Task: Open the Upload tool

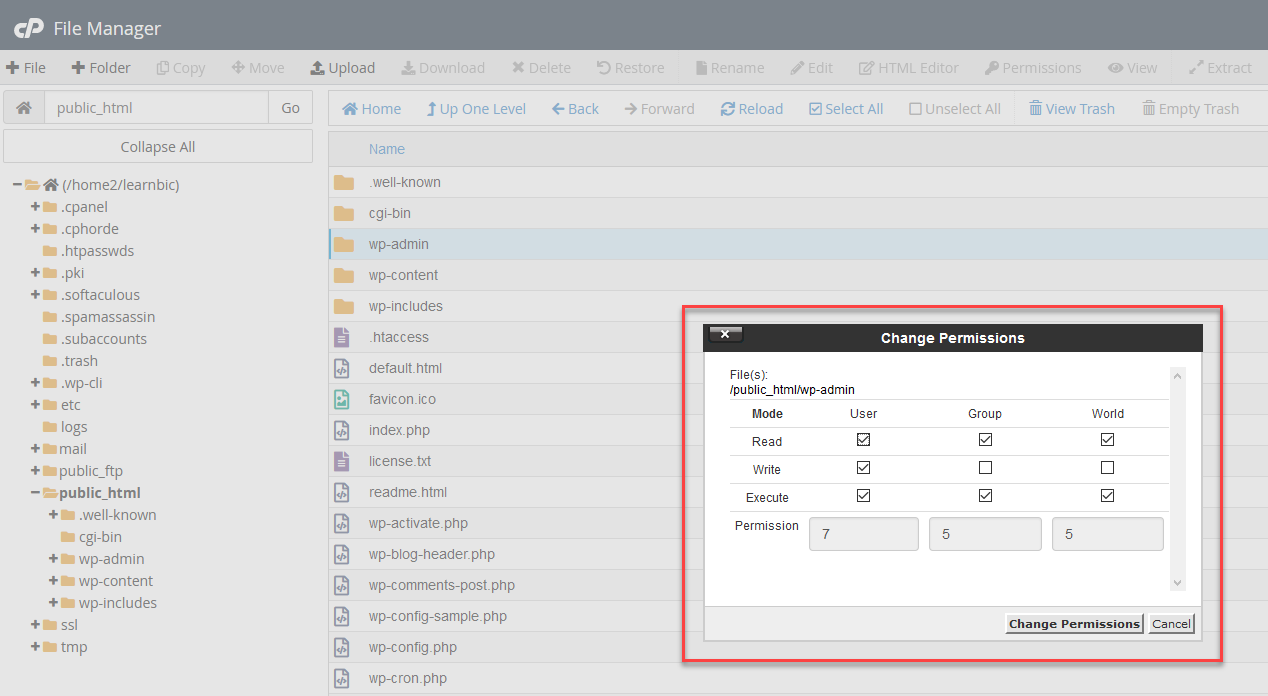Action: (343, 68)
